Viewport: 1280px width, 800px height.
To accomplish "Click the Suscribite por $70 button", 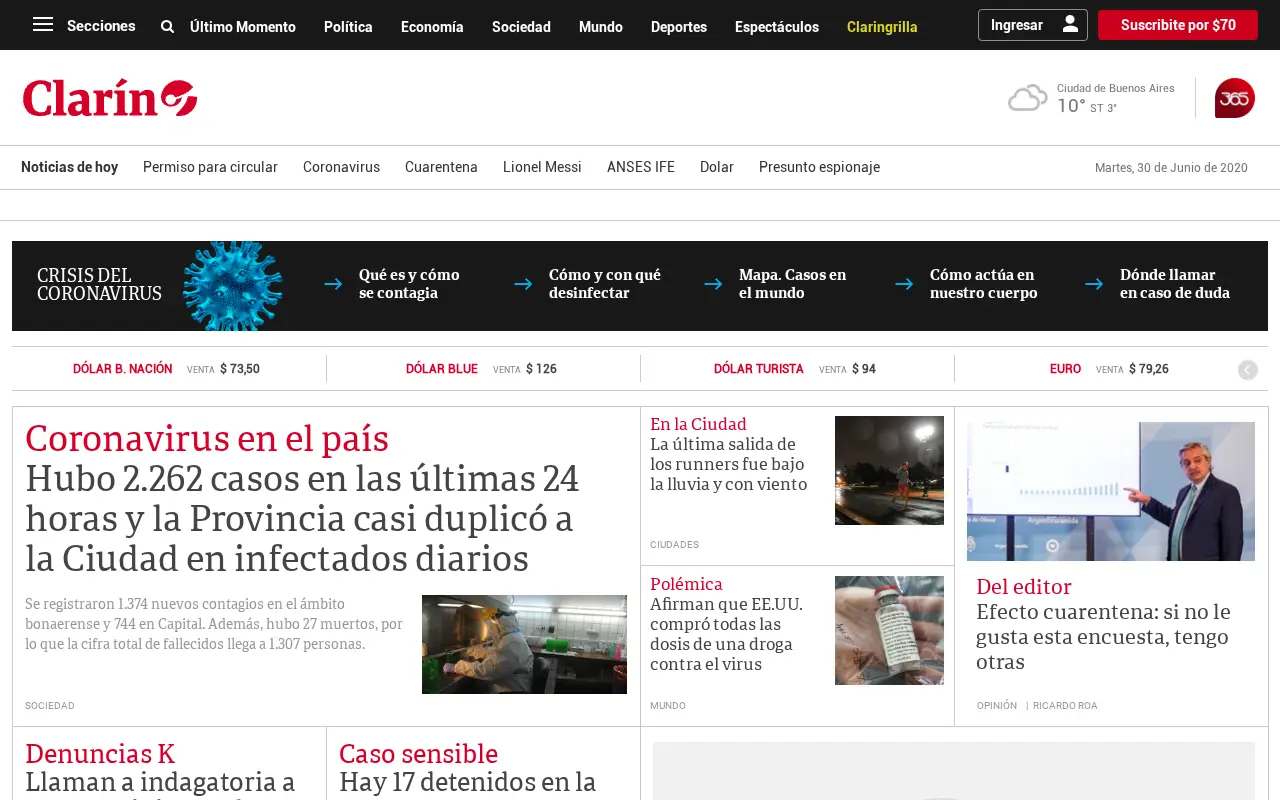I will 1178,25.
